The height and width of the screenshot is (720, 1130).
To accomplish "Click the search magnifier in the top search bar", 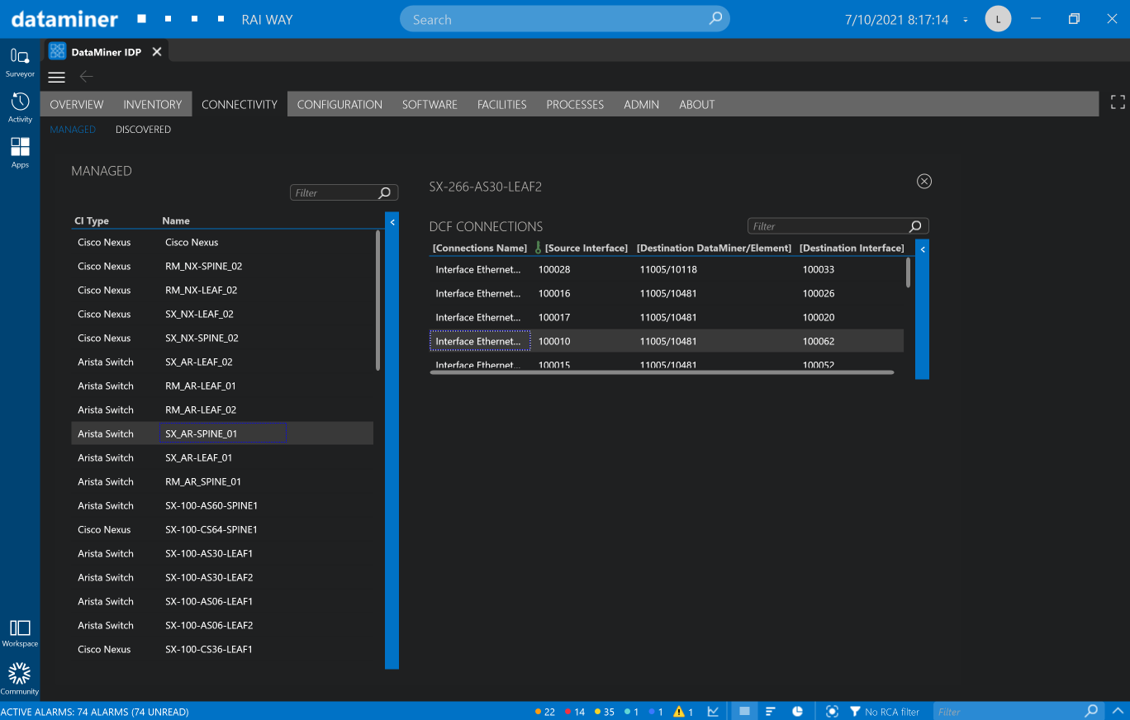I will pyautogui.click(x=715, y=19).
